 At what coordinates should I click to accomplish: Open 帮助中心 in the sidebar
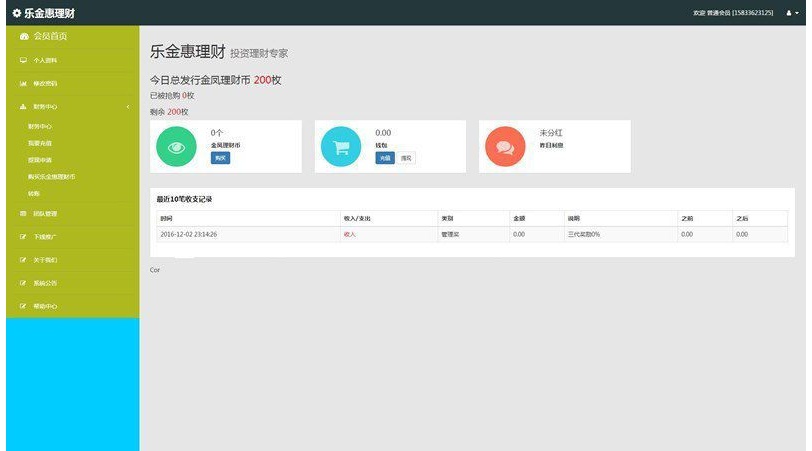(x=46, y=306)
